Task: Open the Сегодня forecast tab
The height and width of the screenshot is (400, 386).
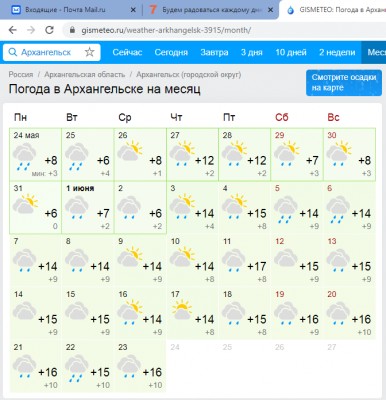Action: 171,52
